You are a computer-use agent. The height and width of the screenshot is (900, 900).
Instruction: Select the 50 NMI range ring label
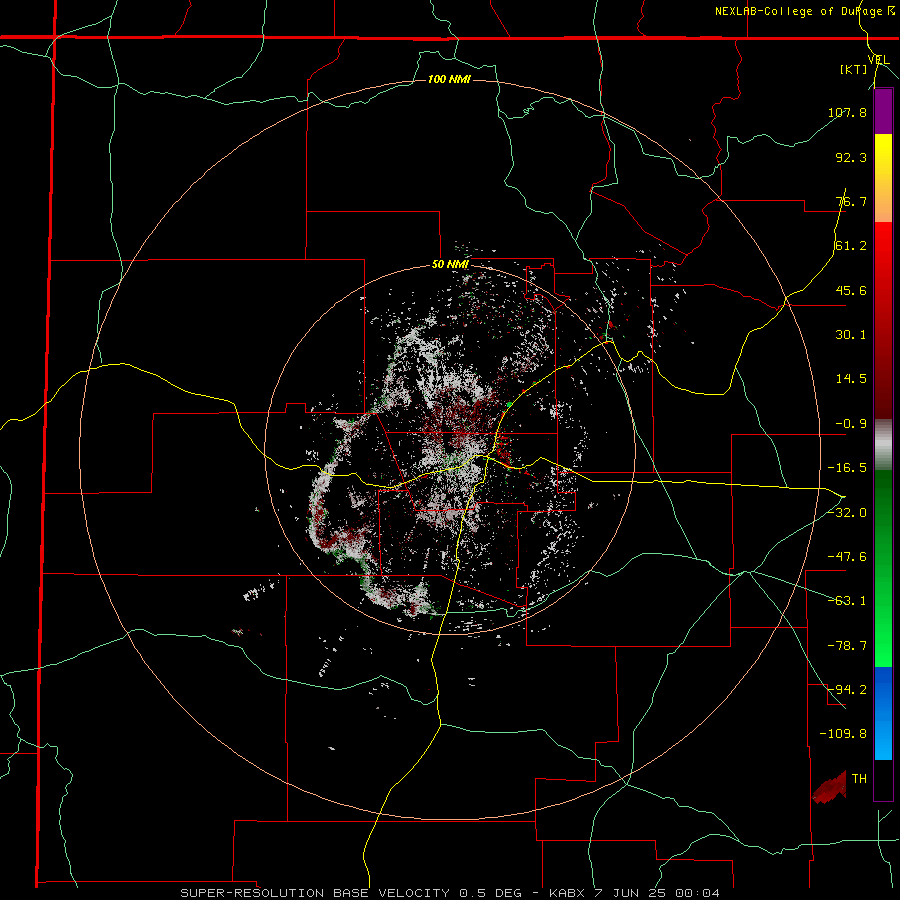451,265
